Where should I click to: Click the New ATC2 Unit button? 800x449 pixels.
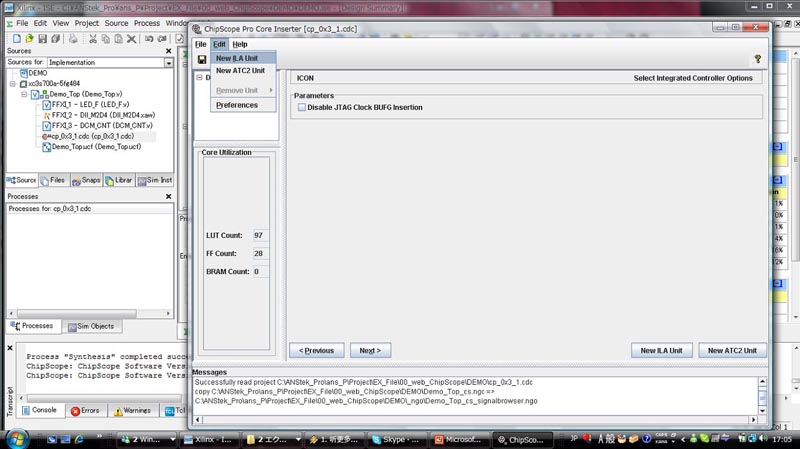pyautogui.click(x=733, y=351)
